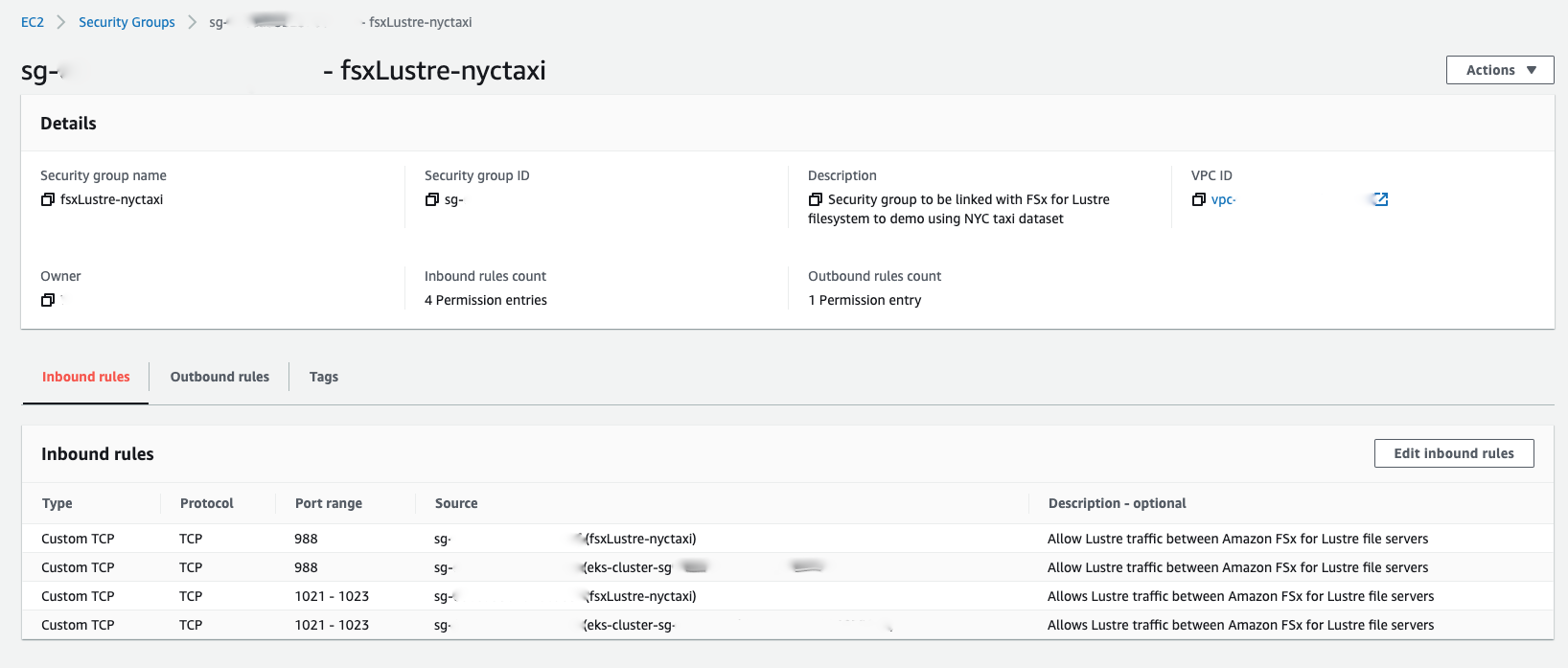
Task: Copy the Security group ID value
Action: pyautogui.click(x=432, y=199)
